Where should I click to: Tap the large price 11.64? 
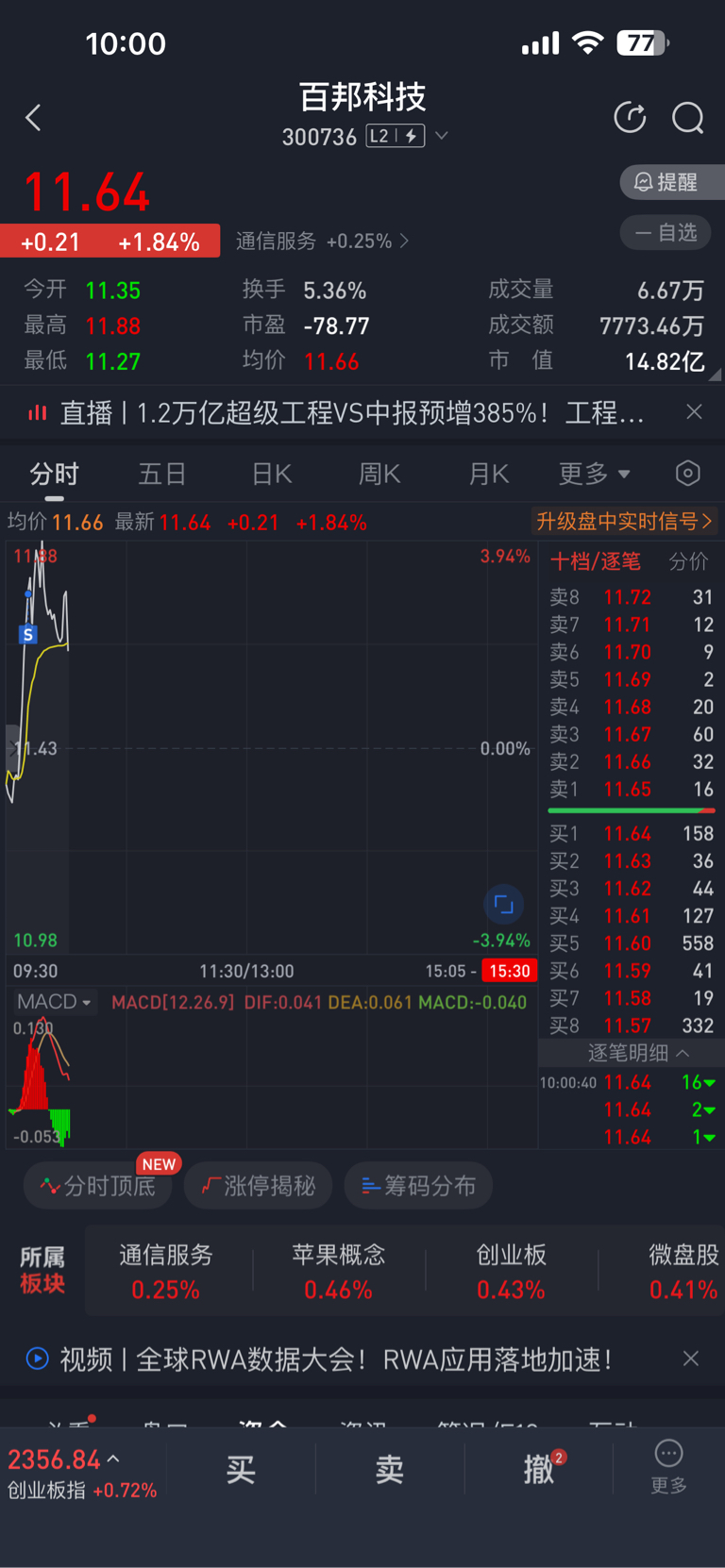pos(87,192)
